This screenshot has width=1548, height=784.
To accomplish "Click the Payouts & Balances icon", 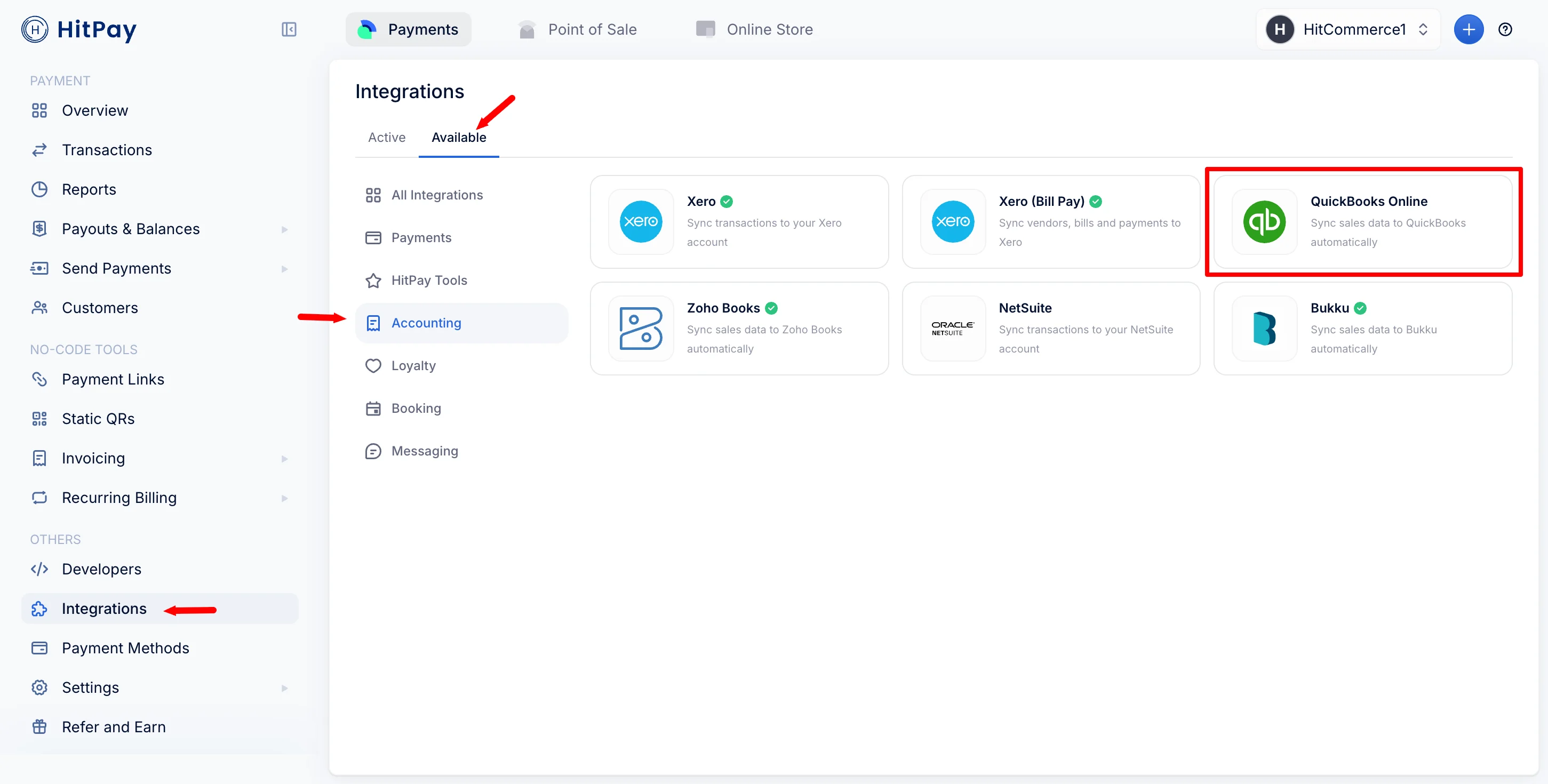I will tap(39, 229).
